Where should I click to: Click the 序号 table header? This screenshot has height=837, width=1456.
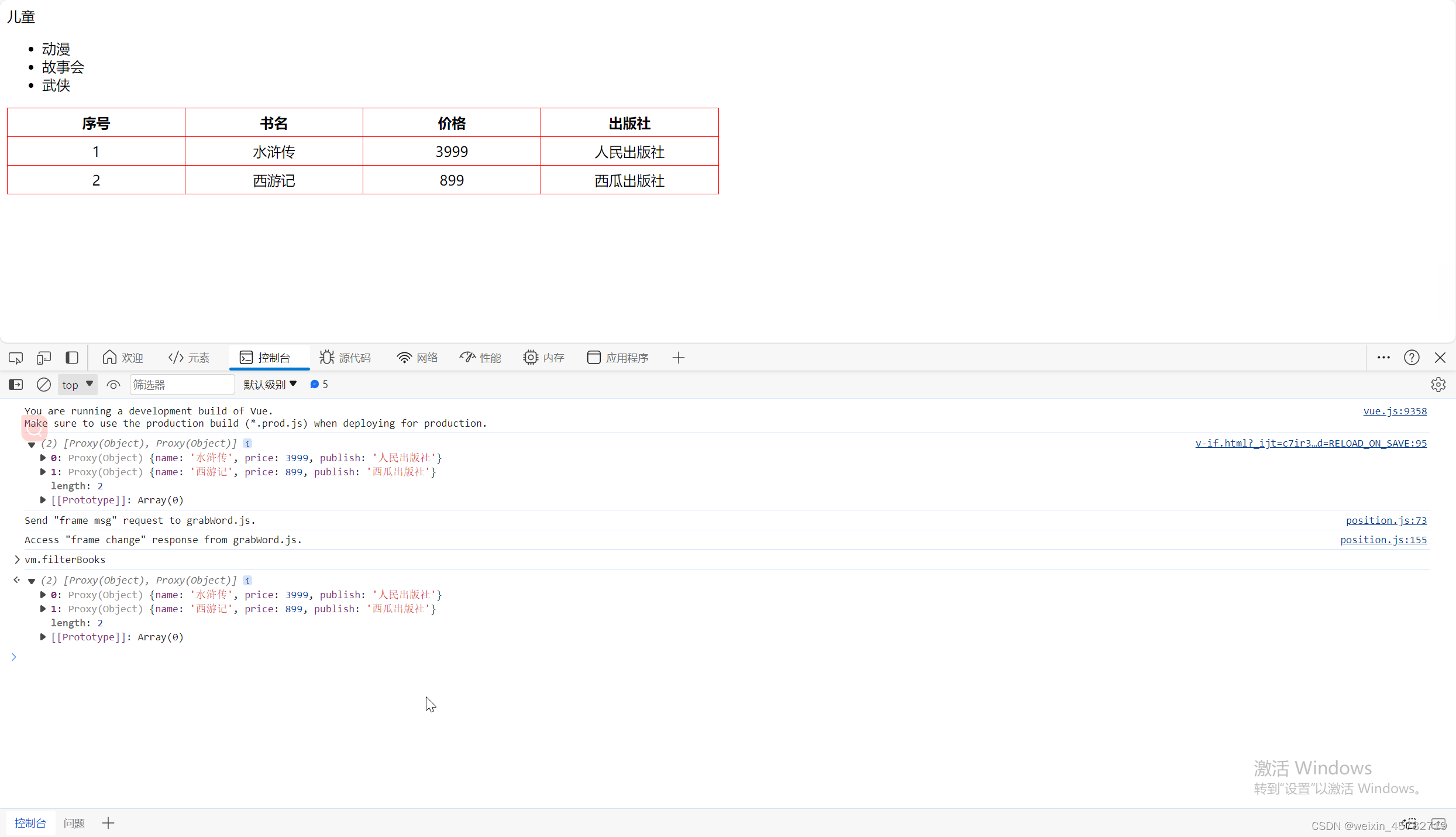[x=96, y=123]
